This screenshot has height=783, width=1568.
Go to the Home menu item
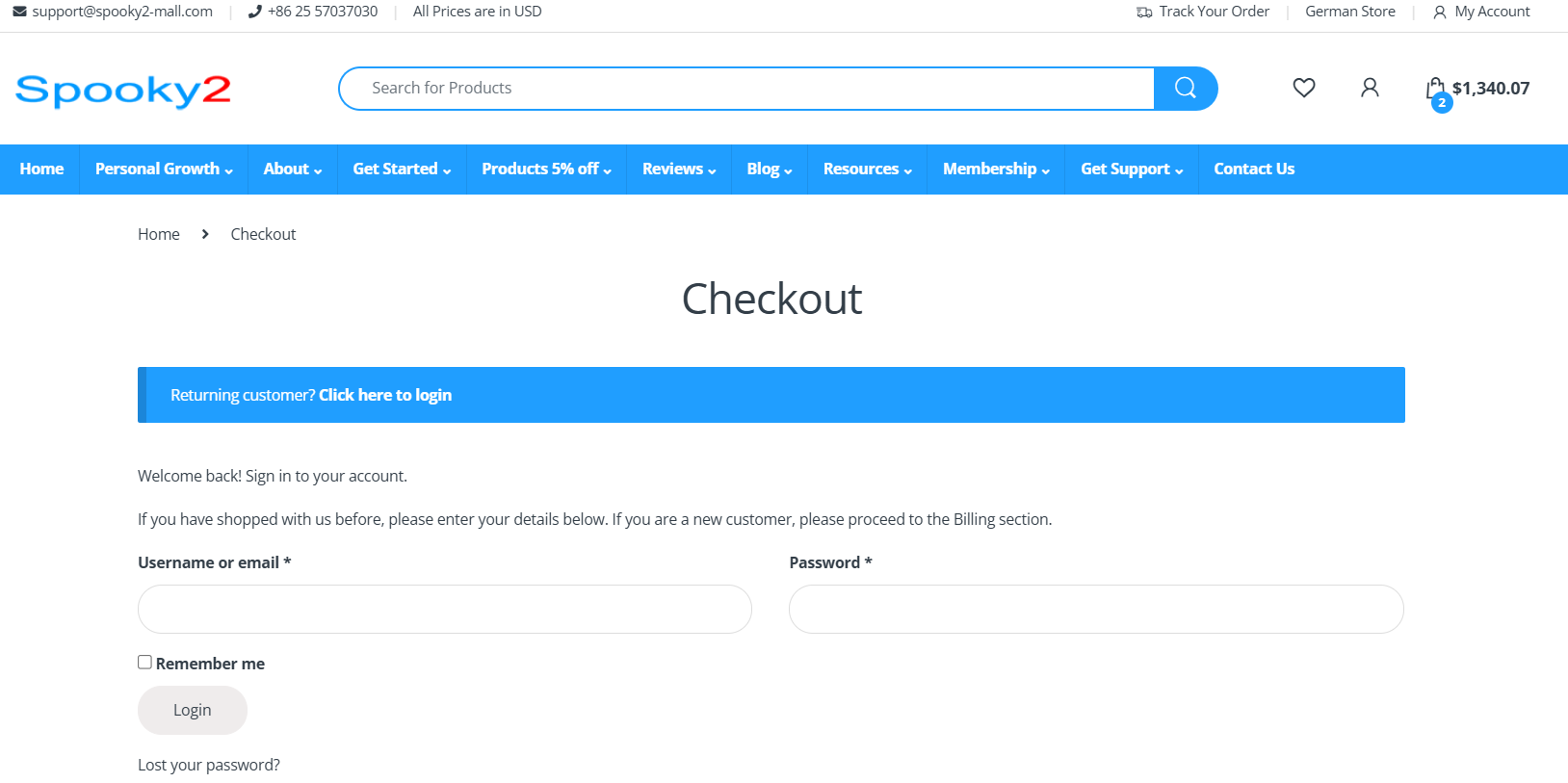pos(41,170)
